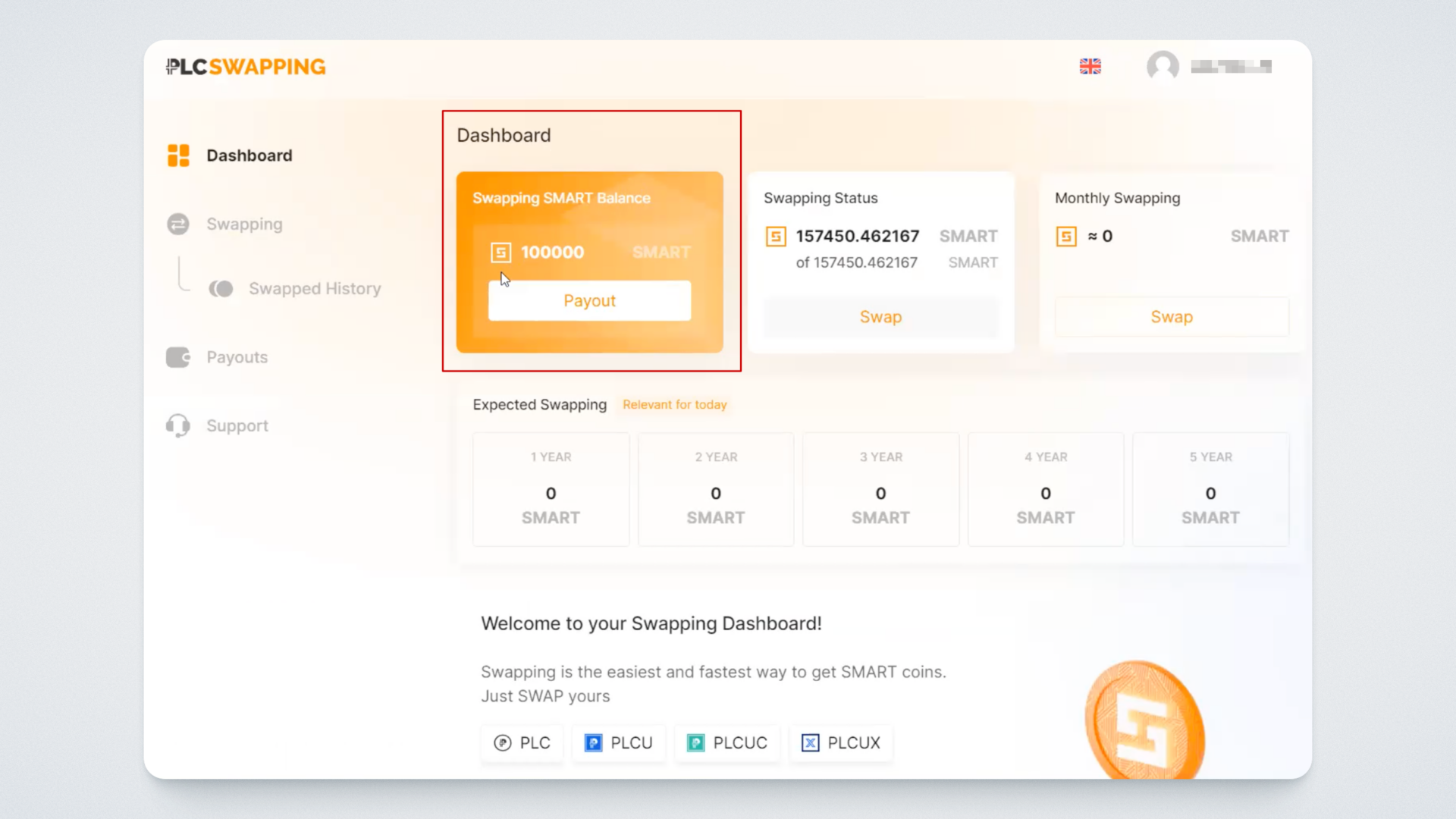Click the Support headset icon
The width and height of the screenshot is (1456, 819).
178,425
